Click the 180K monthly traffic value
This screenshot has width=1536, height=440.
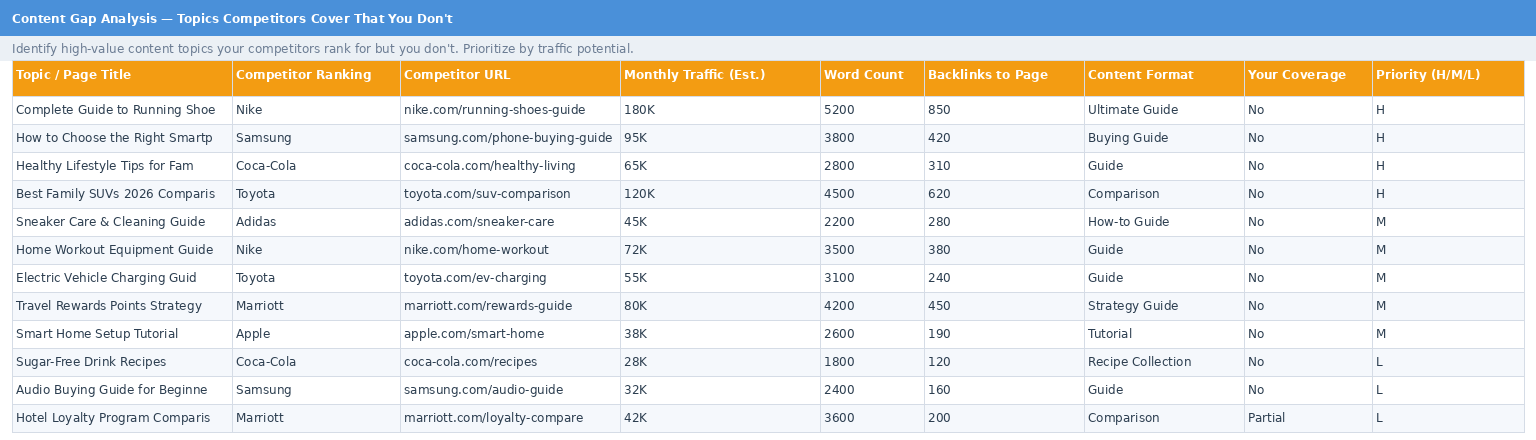click(720, 110)
